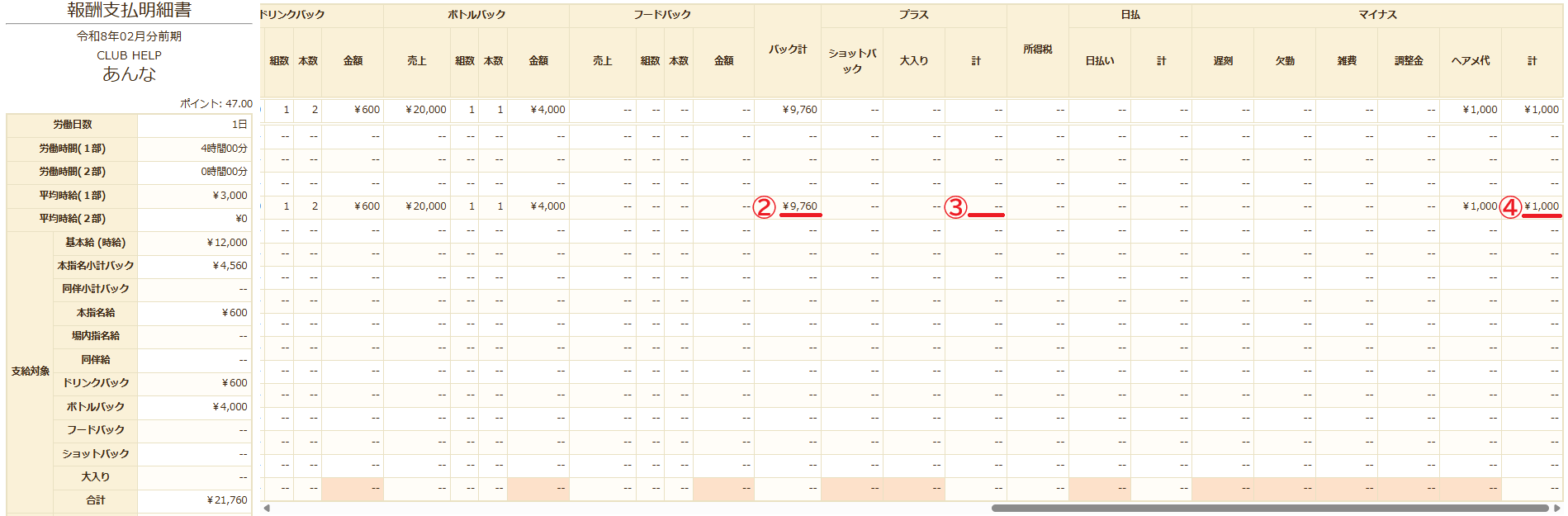Viewport: 1568px width, 516px height.
Task: Click the プラス column group header
Action: 913,15
